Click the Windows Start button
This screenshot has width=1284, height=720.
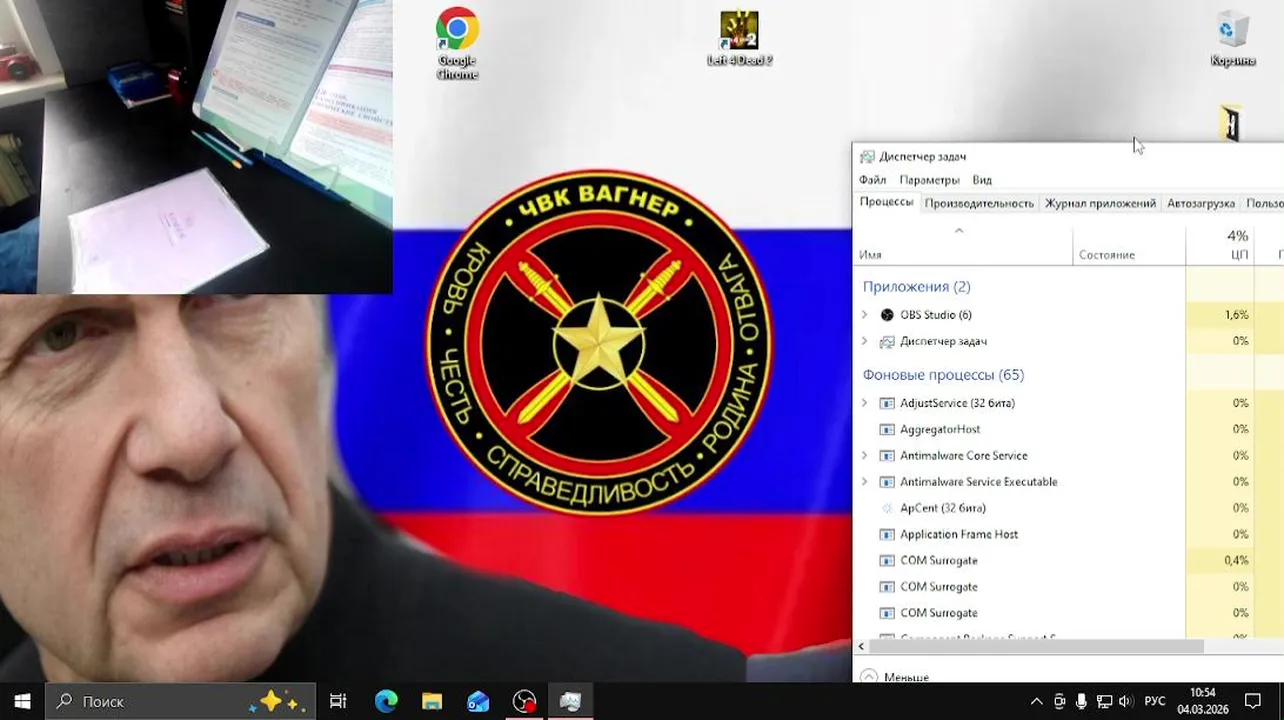22,701
